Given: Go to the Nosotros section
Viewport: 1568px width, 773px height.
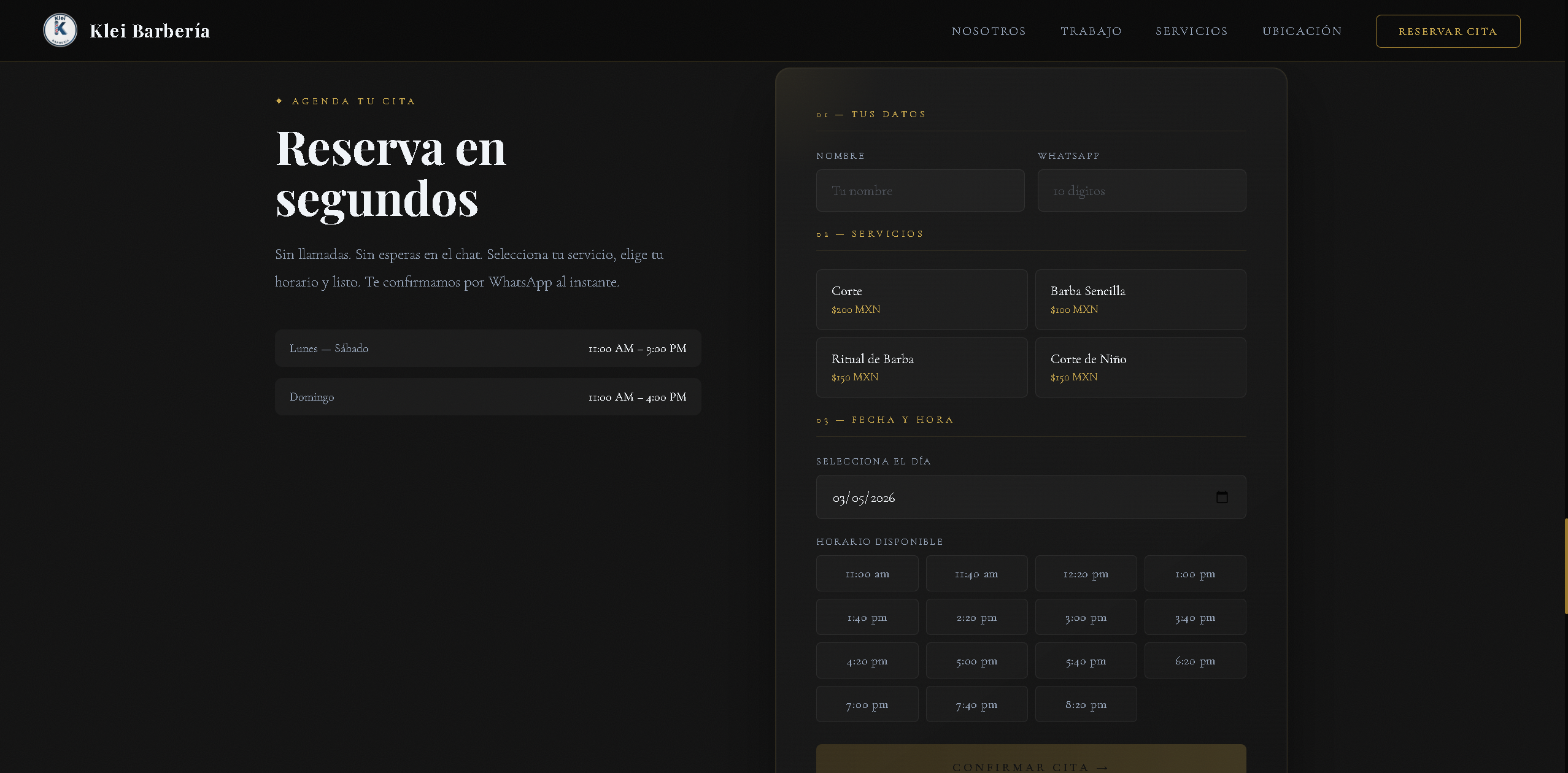Looking at the screenshot, I should (x=989, y=31).
